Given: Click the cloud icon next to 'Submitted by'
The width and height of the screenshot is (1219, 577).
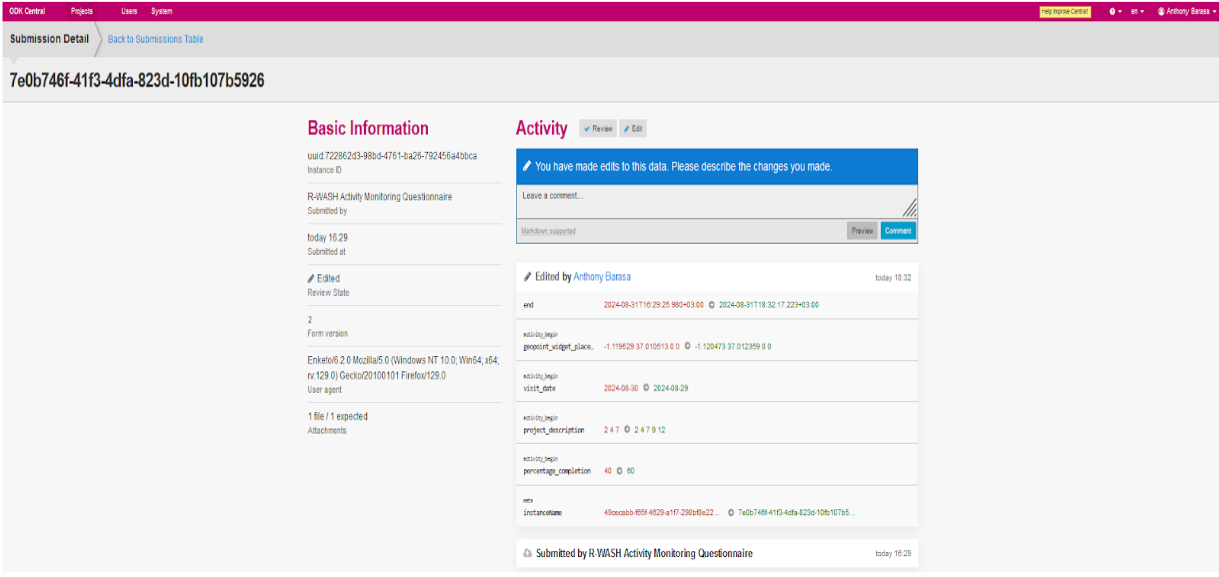Looking at the screenshot, I should click(x=528, y=553).
